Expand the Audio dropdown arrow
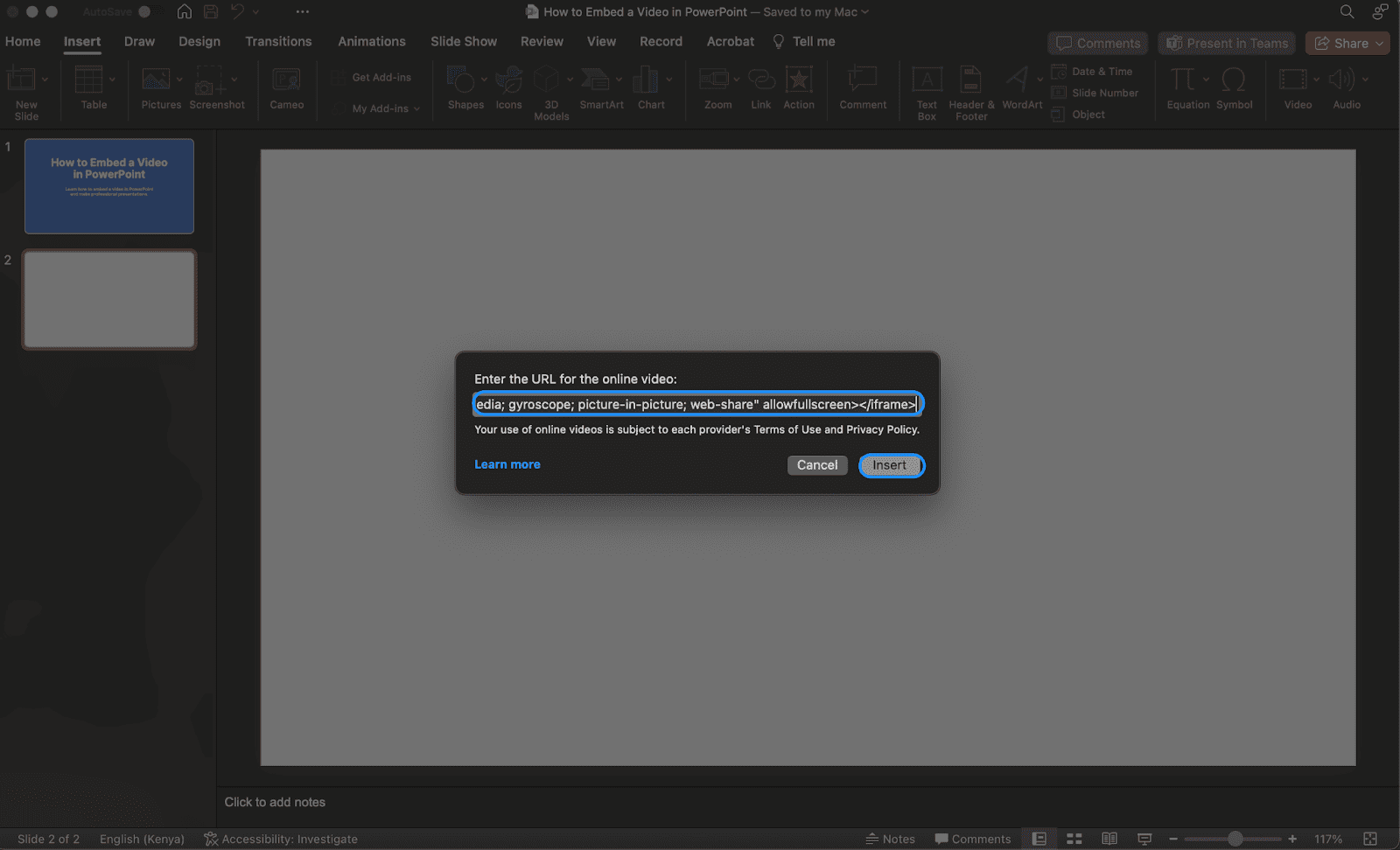The image size is (1400, 850). pos(1365,80)
